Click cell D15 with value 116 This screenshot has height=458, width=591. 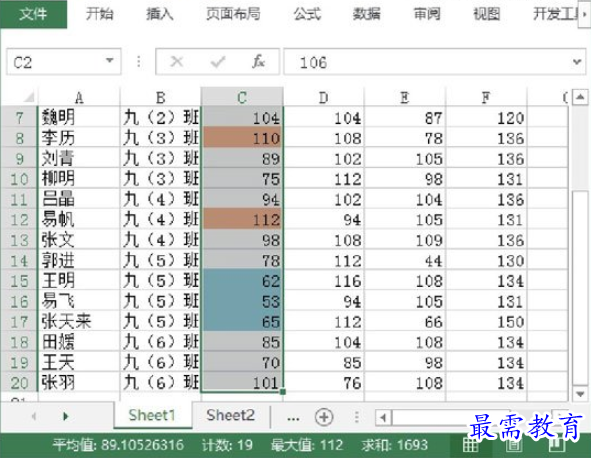pyautogui.click(x=323, y=281)
